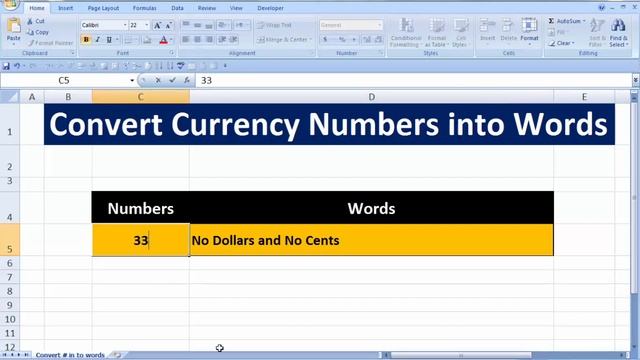The image size is (640, 360).
Task: Click the Conditional Formatting button
Action: [406, 33]
